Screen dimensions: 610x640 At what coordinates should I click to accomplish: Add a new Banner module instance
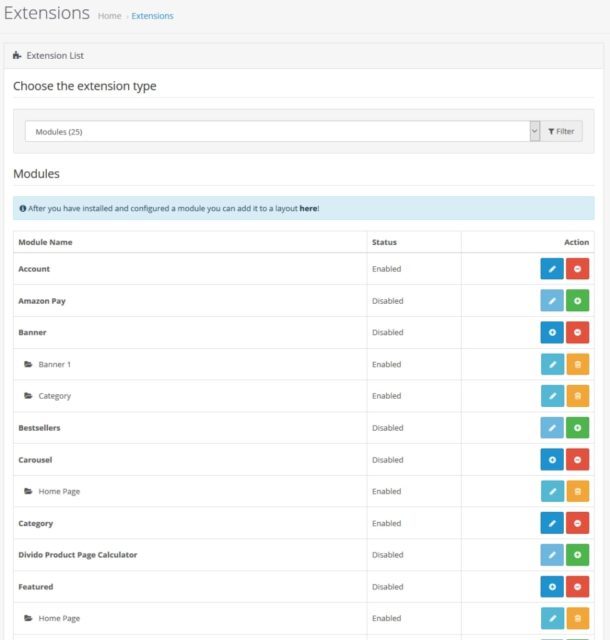552,333
